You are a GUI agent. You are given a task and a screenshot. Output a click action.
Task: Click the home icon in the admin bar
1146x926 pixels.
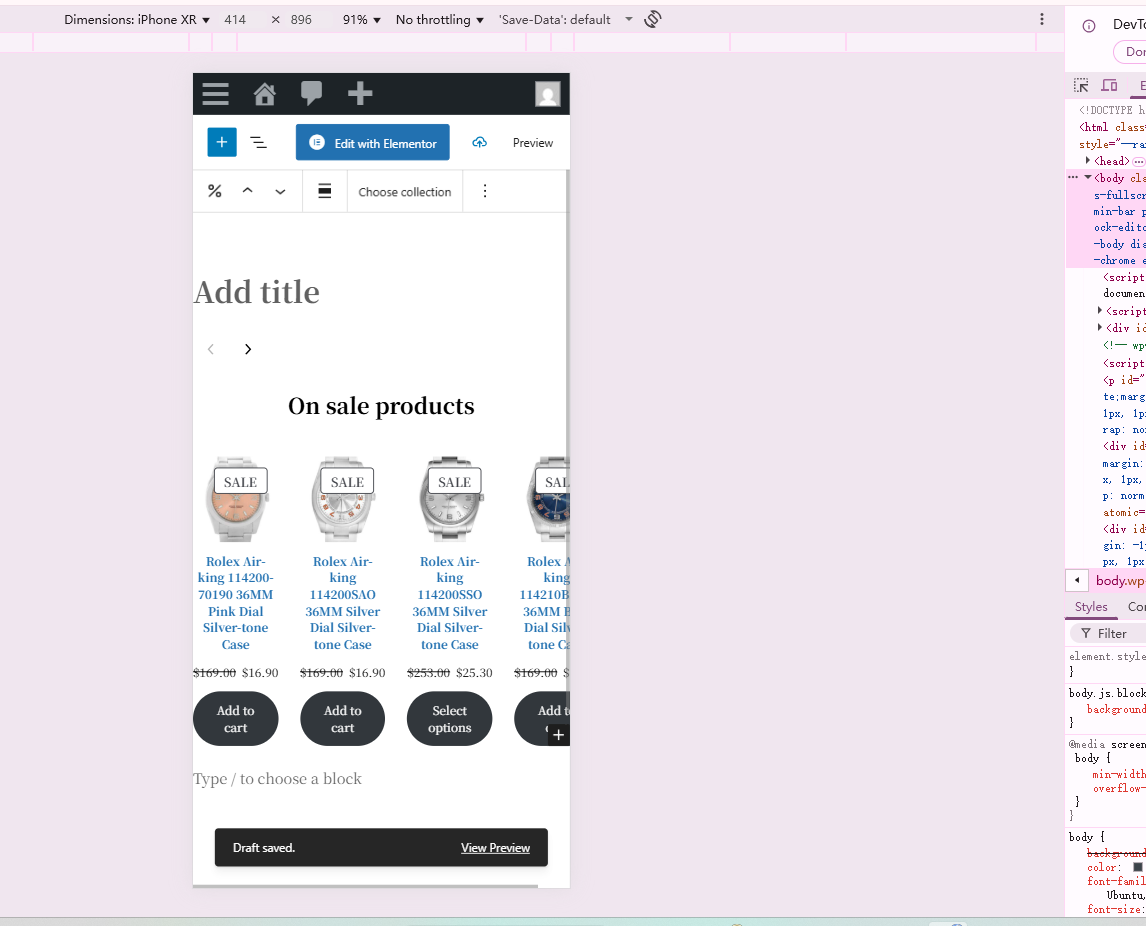click(264, 93)
